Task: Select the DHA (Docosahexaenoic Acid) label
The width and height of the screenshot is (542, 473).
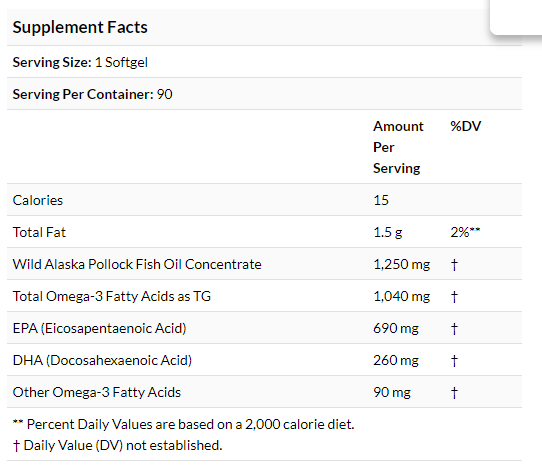Action: (102, 360)
